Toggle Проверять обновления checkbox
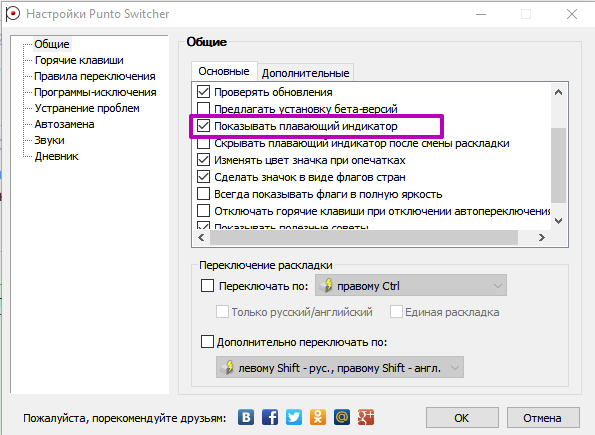 [x=203, y=92]
